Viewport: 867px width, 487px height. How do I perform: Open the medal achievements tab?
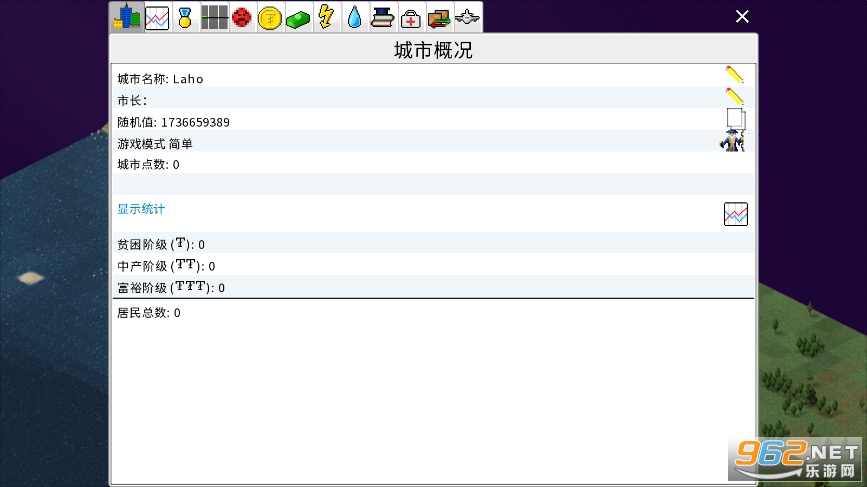(185, 18)
